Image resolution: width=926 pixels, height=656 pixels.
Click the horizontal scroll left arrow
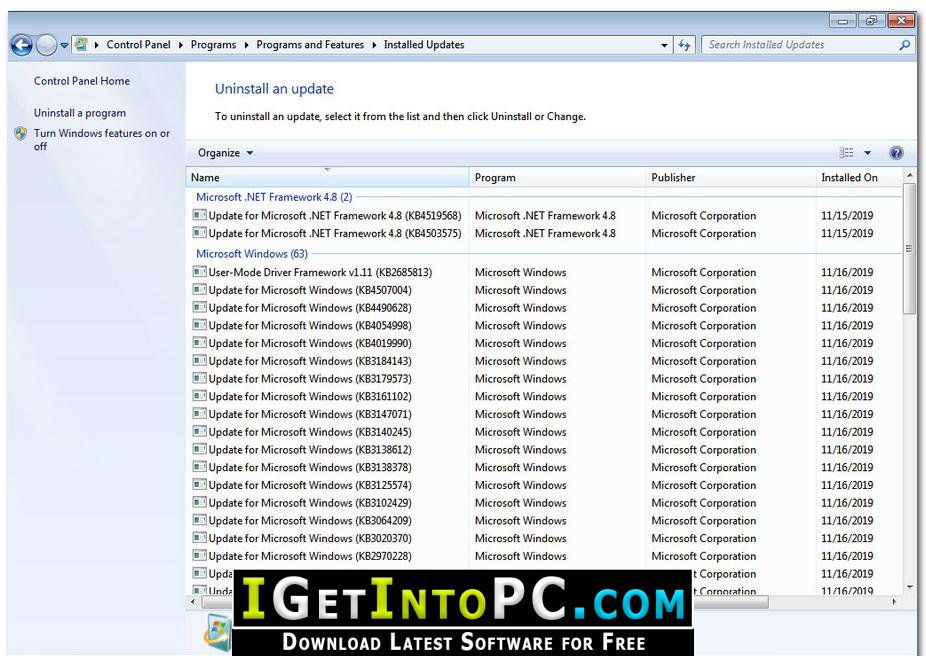pyautogui.click(x=193, y=602)
